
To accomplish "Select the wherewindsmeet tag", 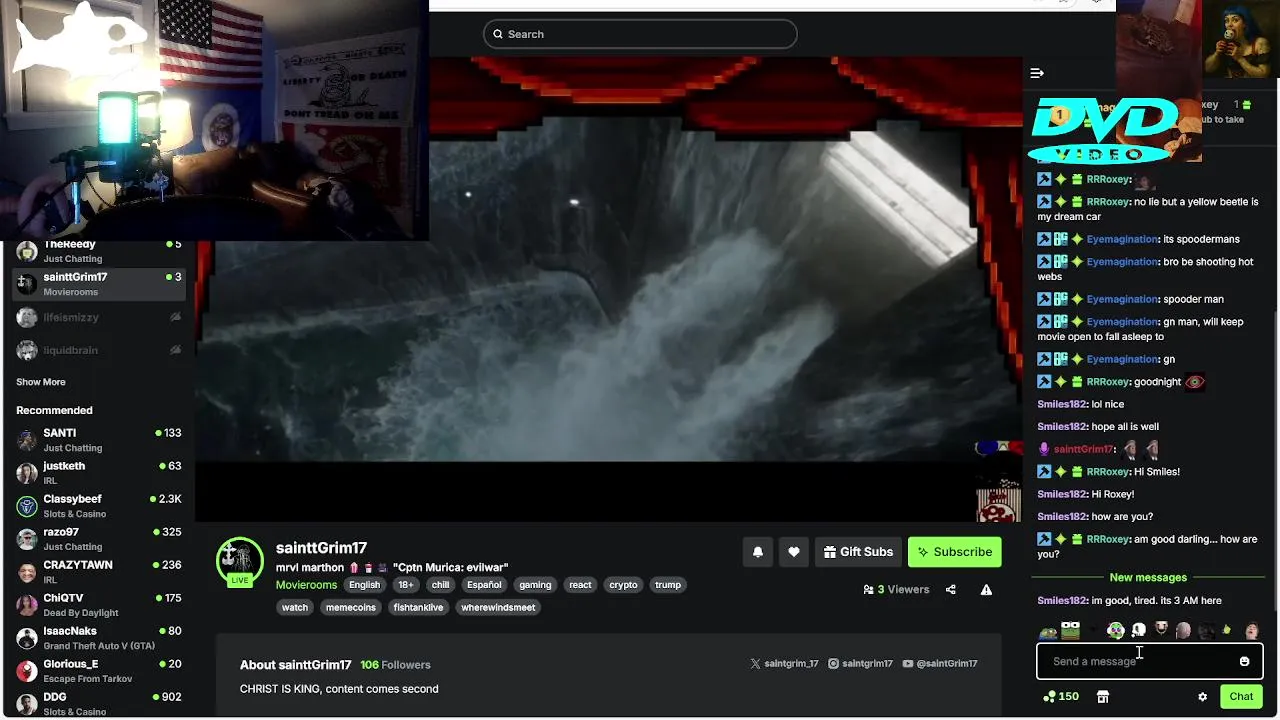I will [498, 607].
